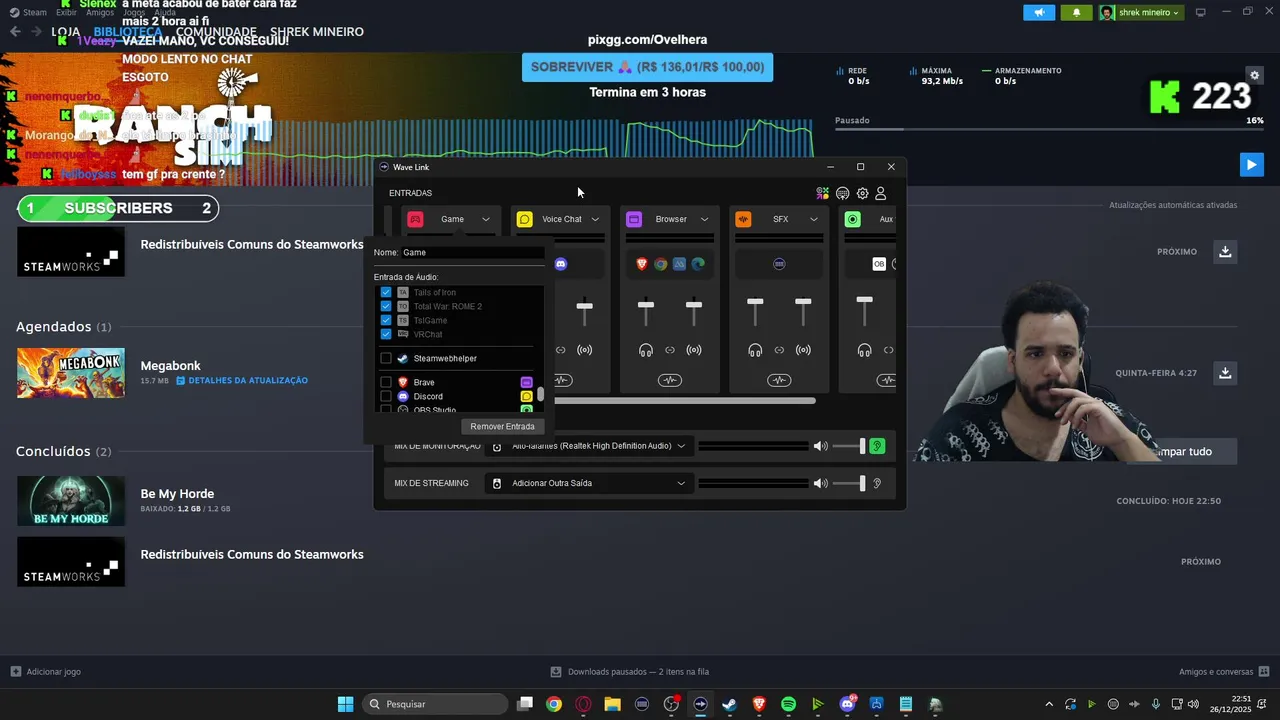Viewport: 1280px width, 720px height.
Task: Check Brave audio input
Action: (x=386, y=382)
